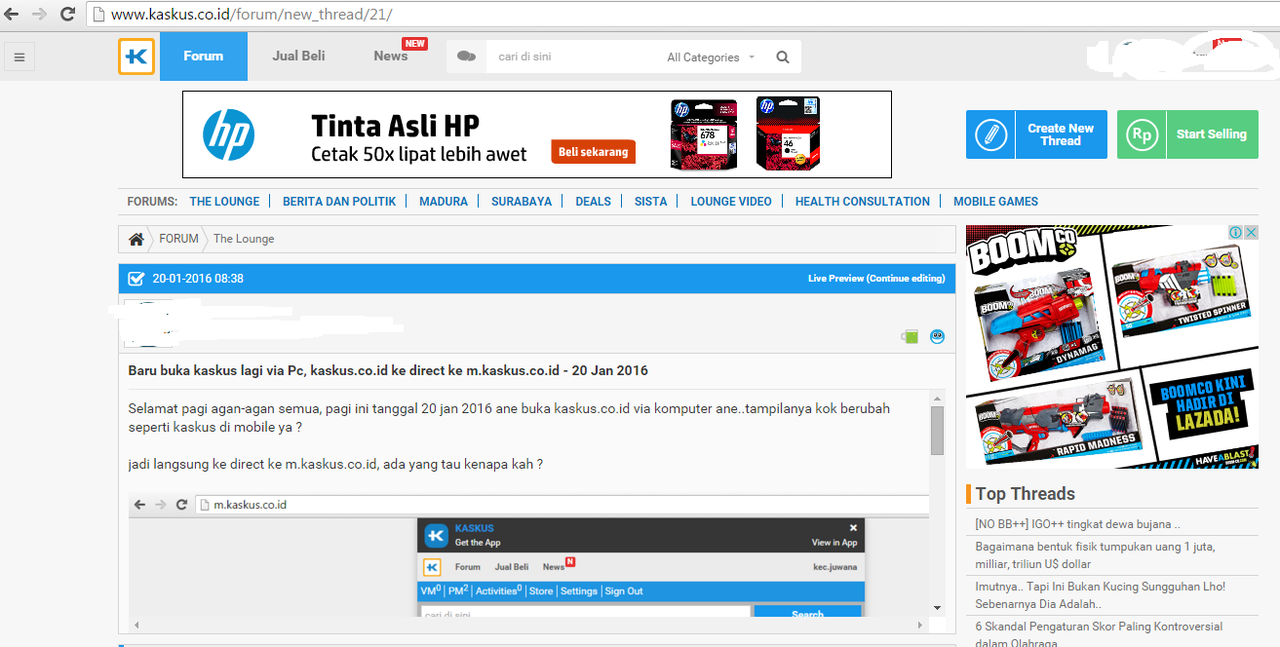The image size is (1280, 647).
Task: Click the magnifier search icon
Action: [783, 57]
